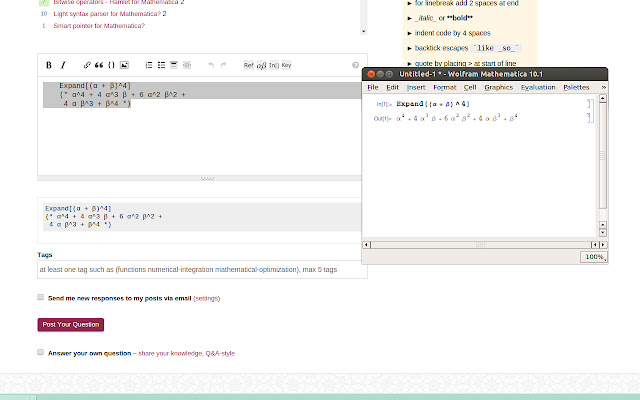The image size is (640, 400).
Task: Click the Ref toolbar button
Action: tap(249, 65)
